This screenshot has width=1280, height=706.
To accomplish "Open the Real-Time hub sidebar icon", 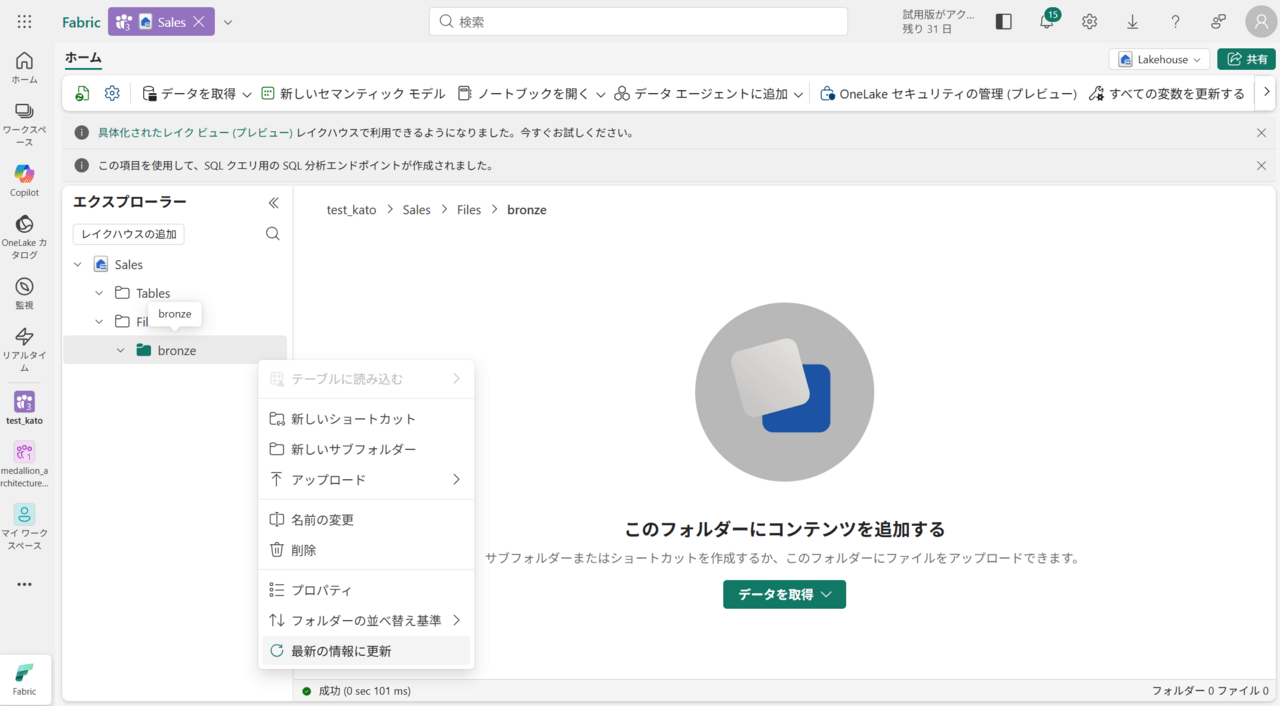I will click(x=24, y=338).
